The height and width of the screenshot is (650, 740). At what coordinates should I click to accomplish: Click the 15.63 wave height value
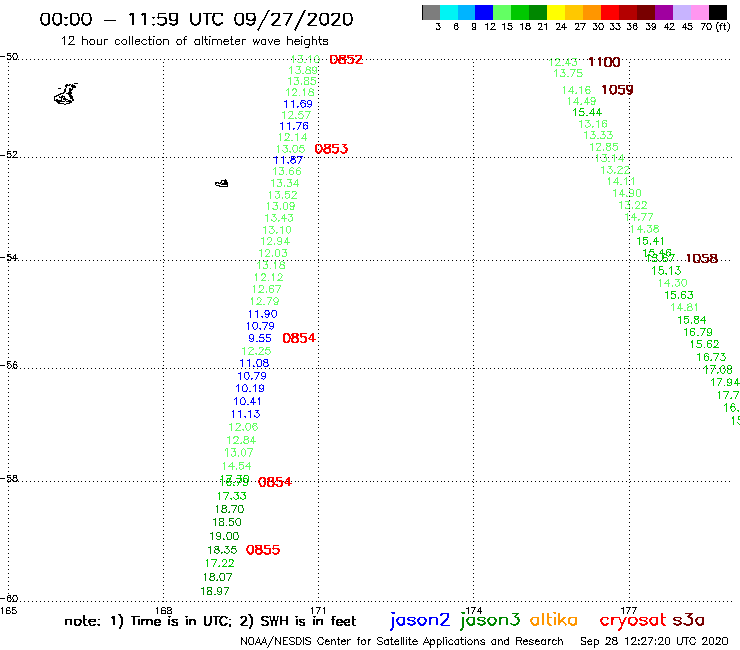(679, 295)
